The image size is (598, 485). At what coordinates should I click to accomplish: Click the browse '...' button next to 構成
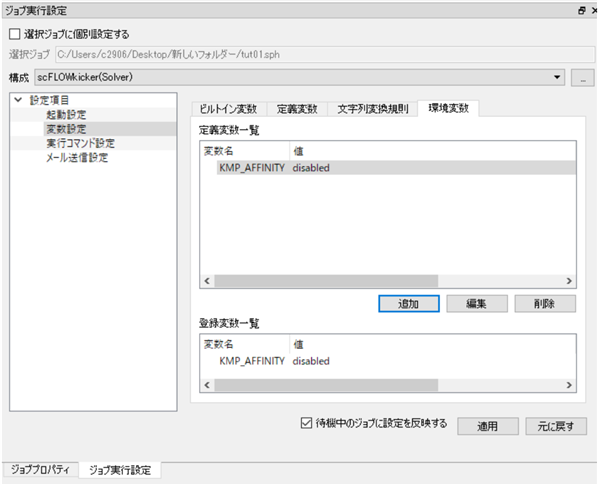click(582, 78)
